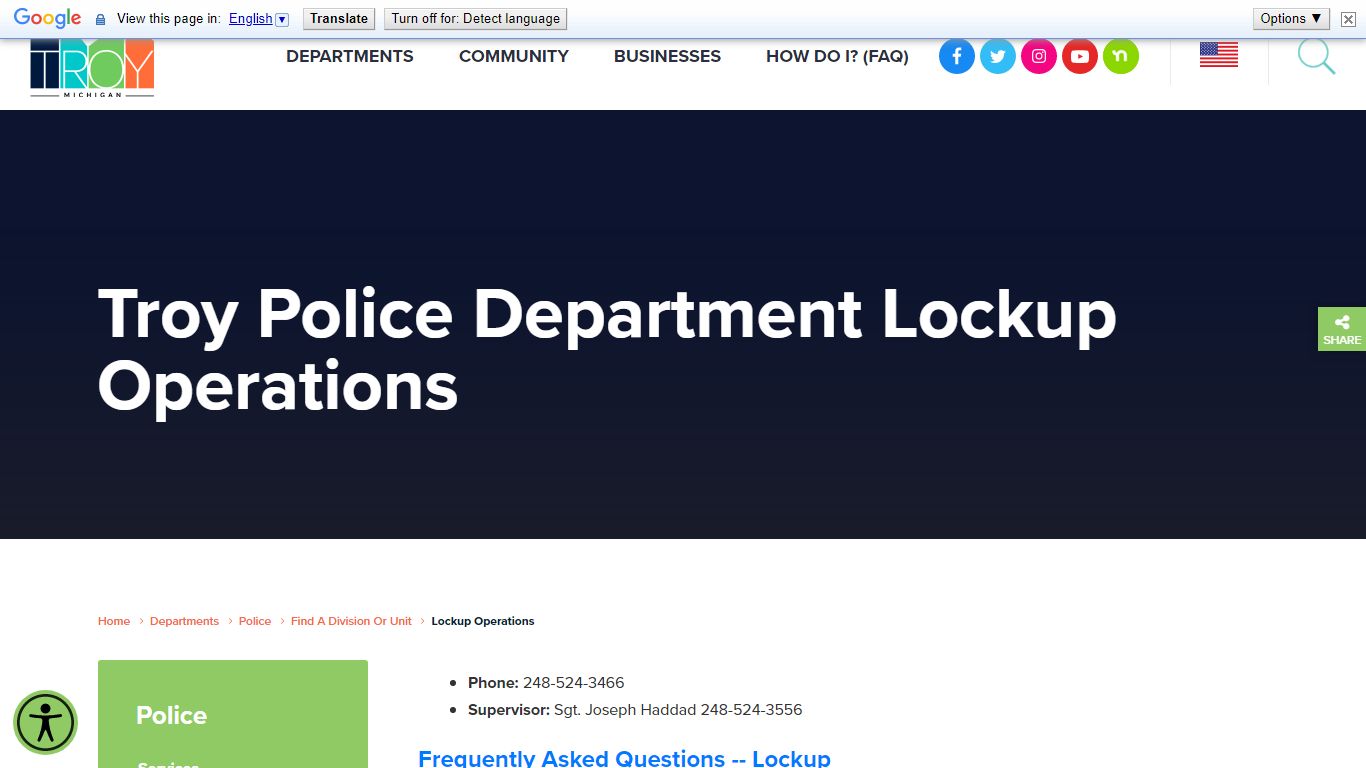1366x768 pixels.
Task: Open the accessibility options widget
Action: (45, 722)
